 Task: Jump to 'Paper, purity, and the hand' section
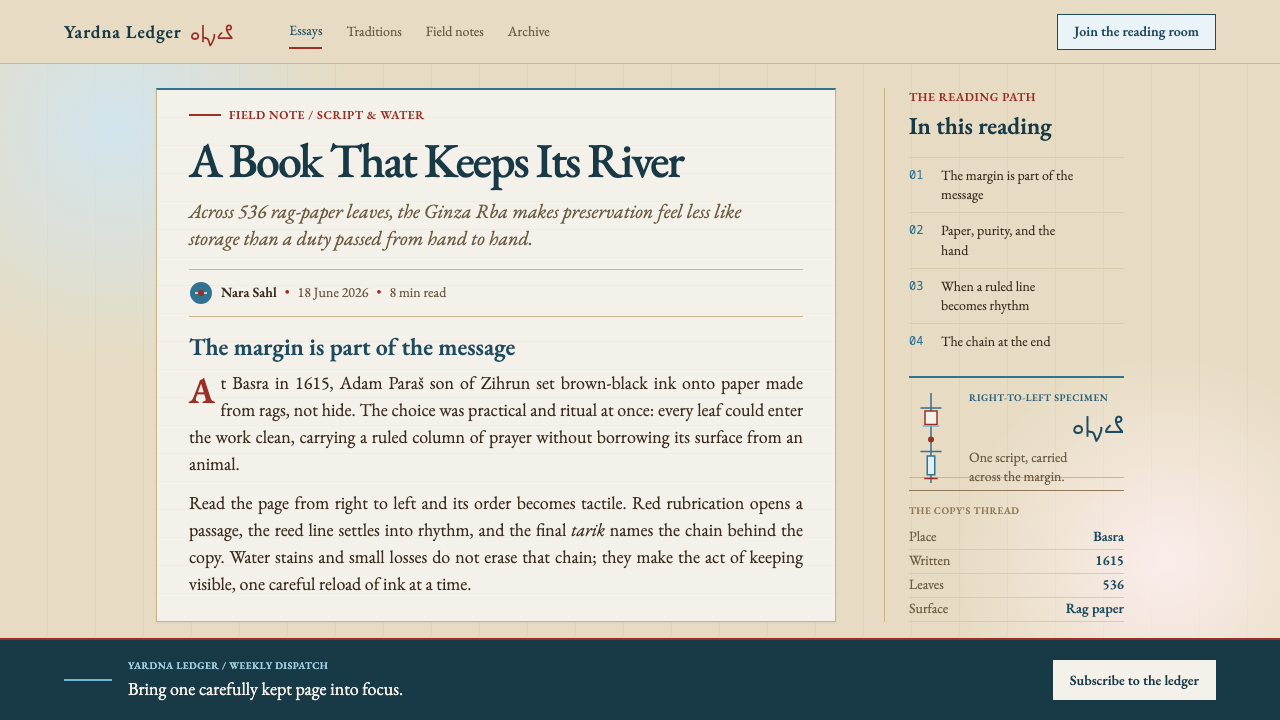click(1016, 240)
